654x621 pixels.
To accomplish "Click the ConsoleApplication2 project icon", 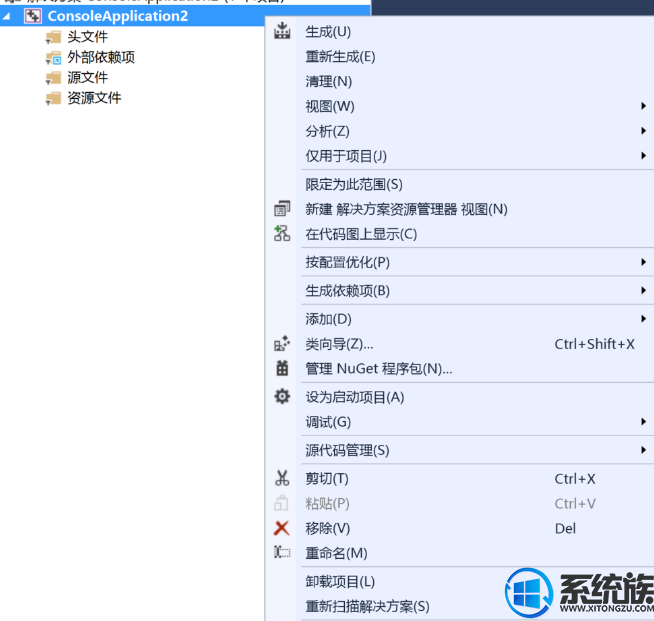I will 33,16.
